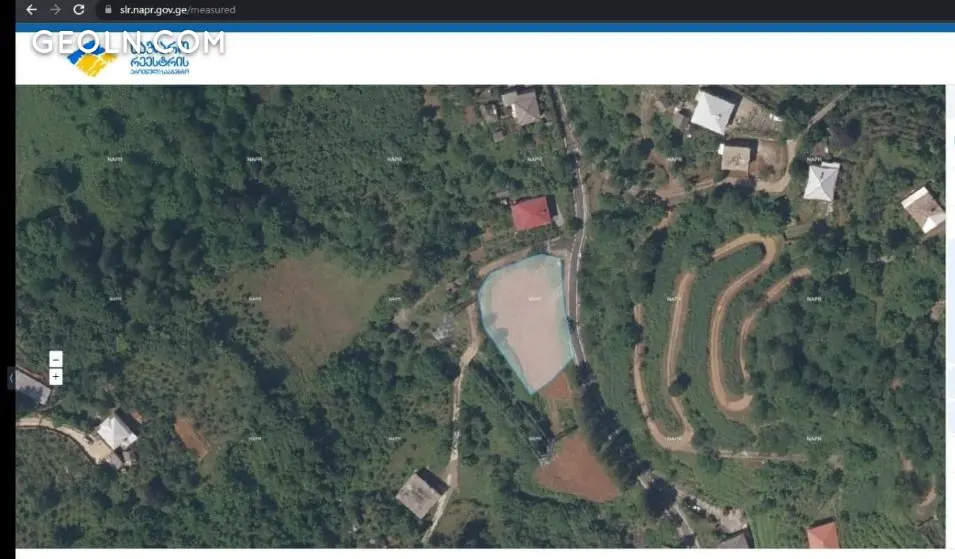Click the orange-roofed building at bottom right

point(823,535)
